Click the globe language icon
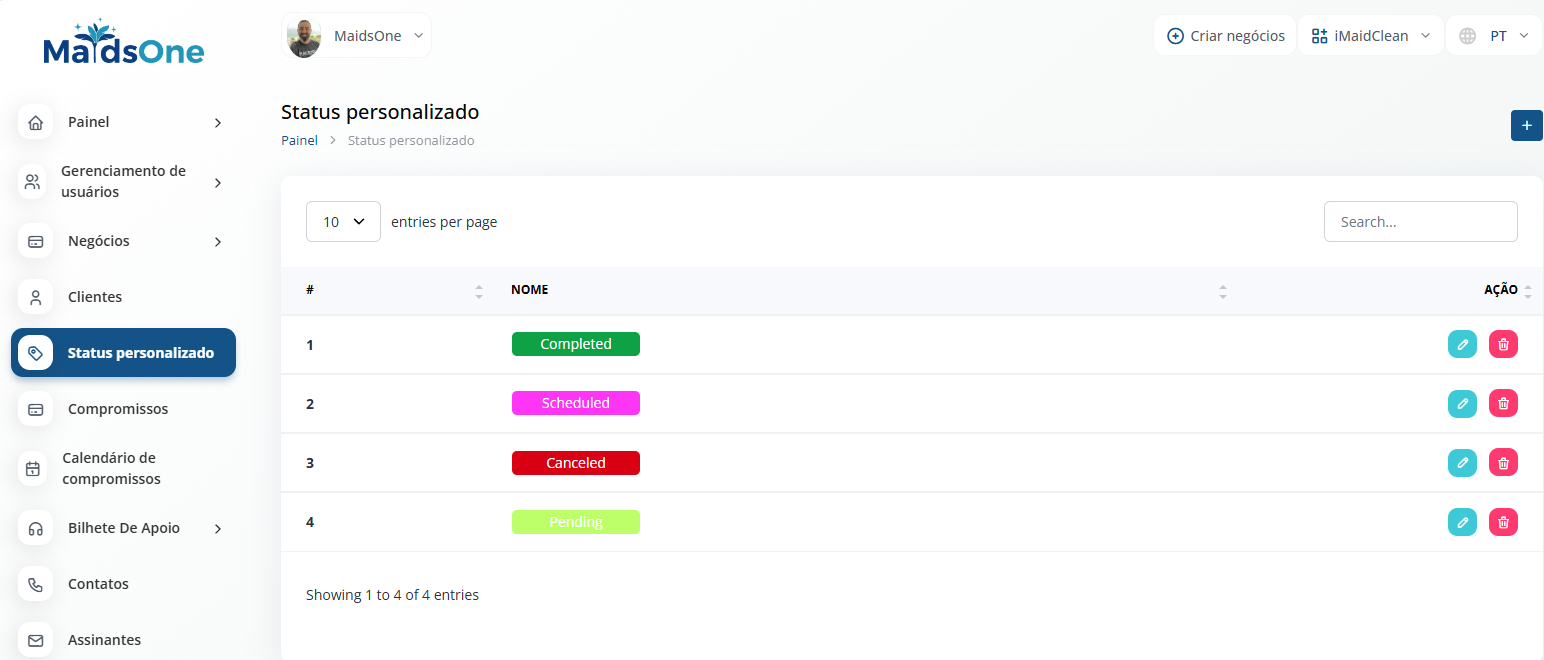The height and width of the screenshot is (660, 1544). point(1467,36)
